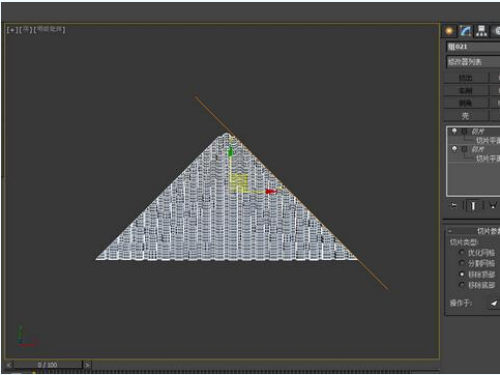Click the object name field 组021
This screenshot has width=500, height=375.
point(473,47)
